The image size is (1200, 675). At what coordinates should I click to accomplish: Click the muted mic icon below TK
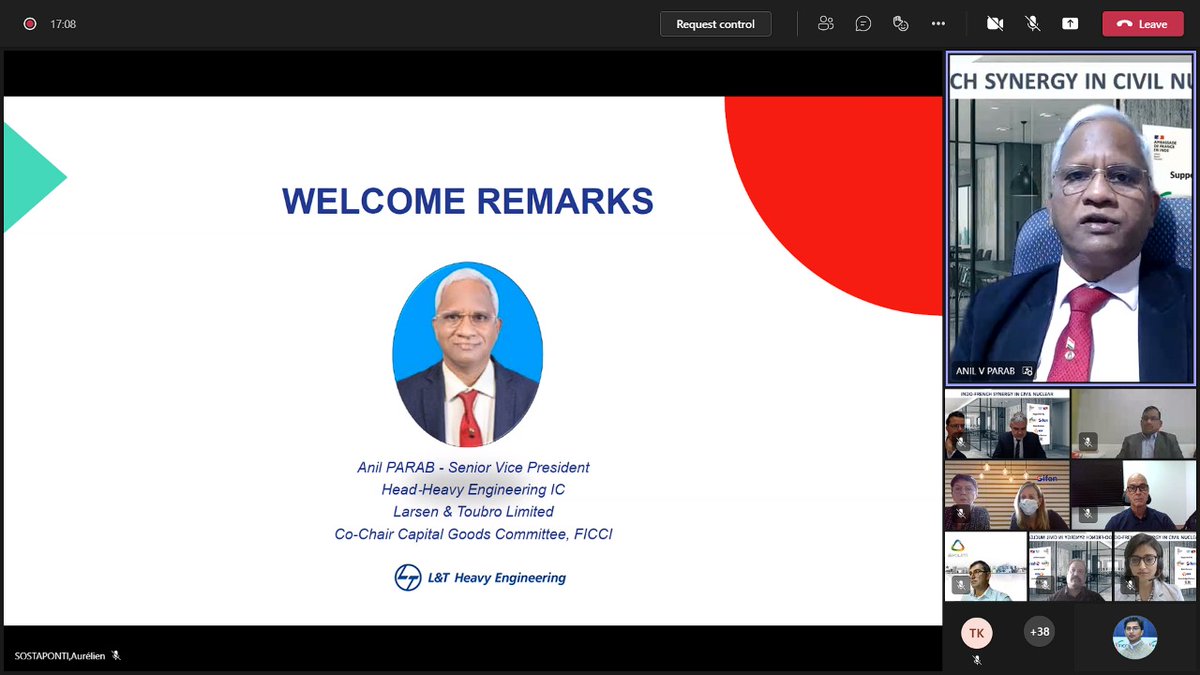pyautogui.click(x=977, y=659)
